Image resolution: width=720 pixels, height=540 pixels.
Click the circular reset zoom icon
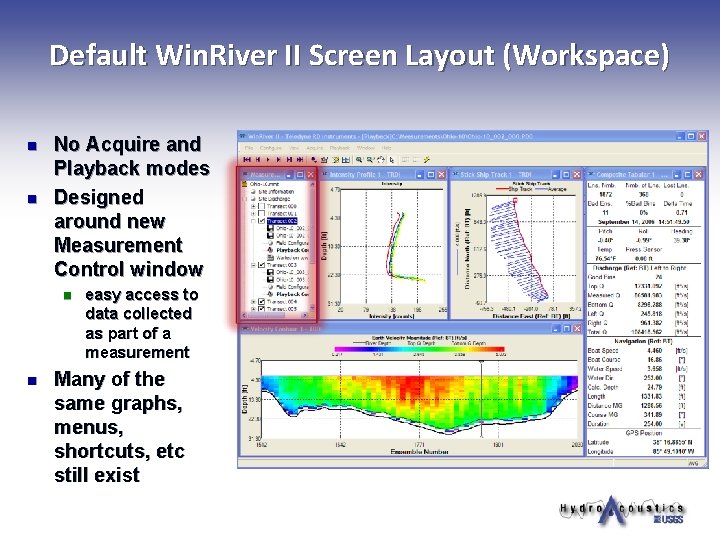click(381, 160)
